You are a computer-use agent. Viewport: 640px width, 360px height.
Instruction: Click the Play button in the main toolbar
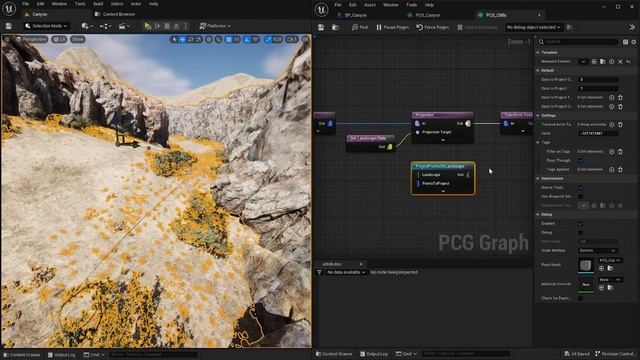pyautogui.click(x=147, y=26)
